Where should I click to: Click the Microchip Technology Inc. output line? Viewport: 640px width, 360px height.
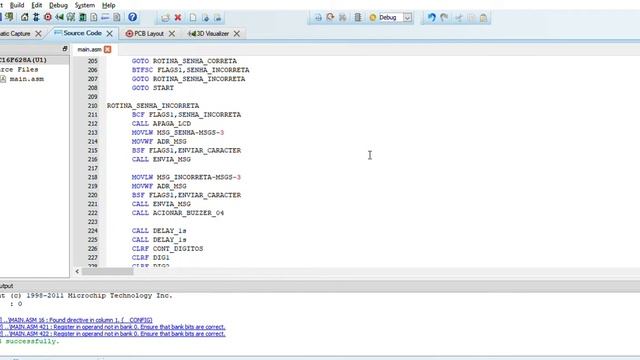click(x=86, y=296)
